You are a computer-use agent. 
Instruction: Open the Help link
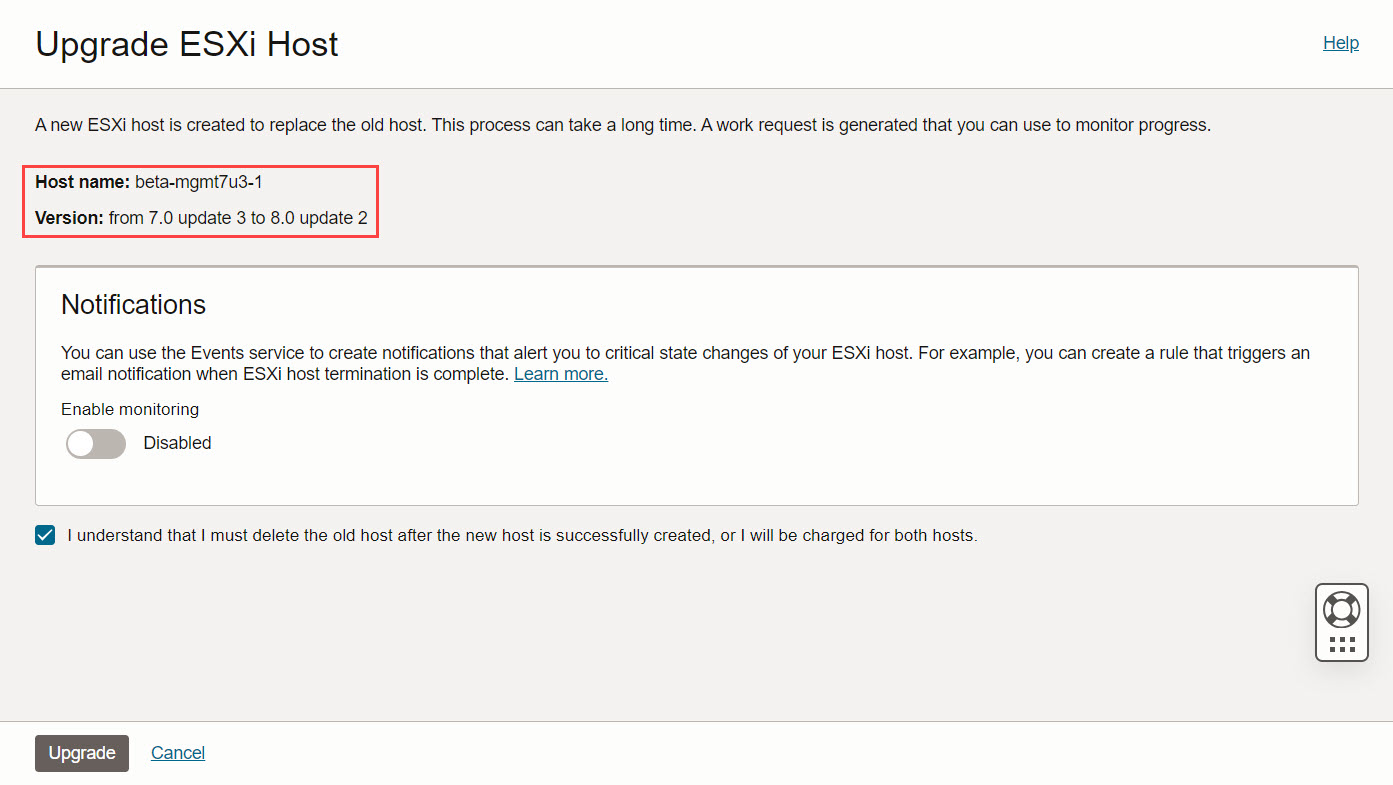point(1341,43)
